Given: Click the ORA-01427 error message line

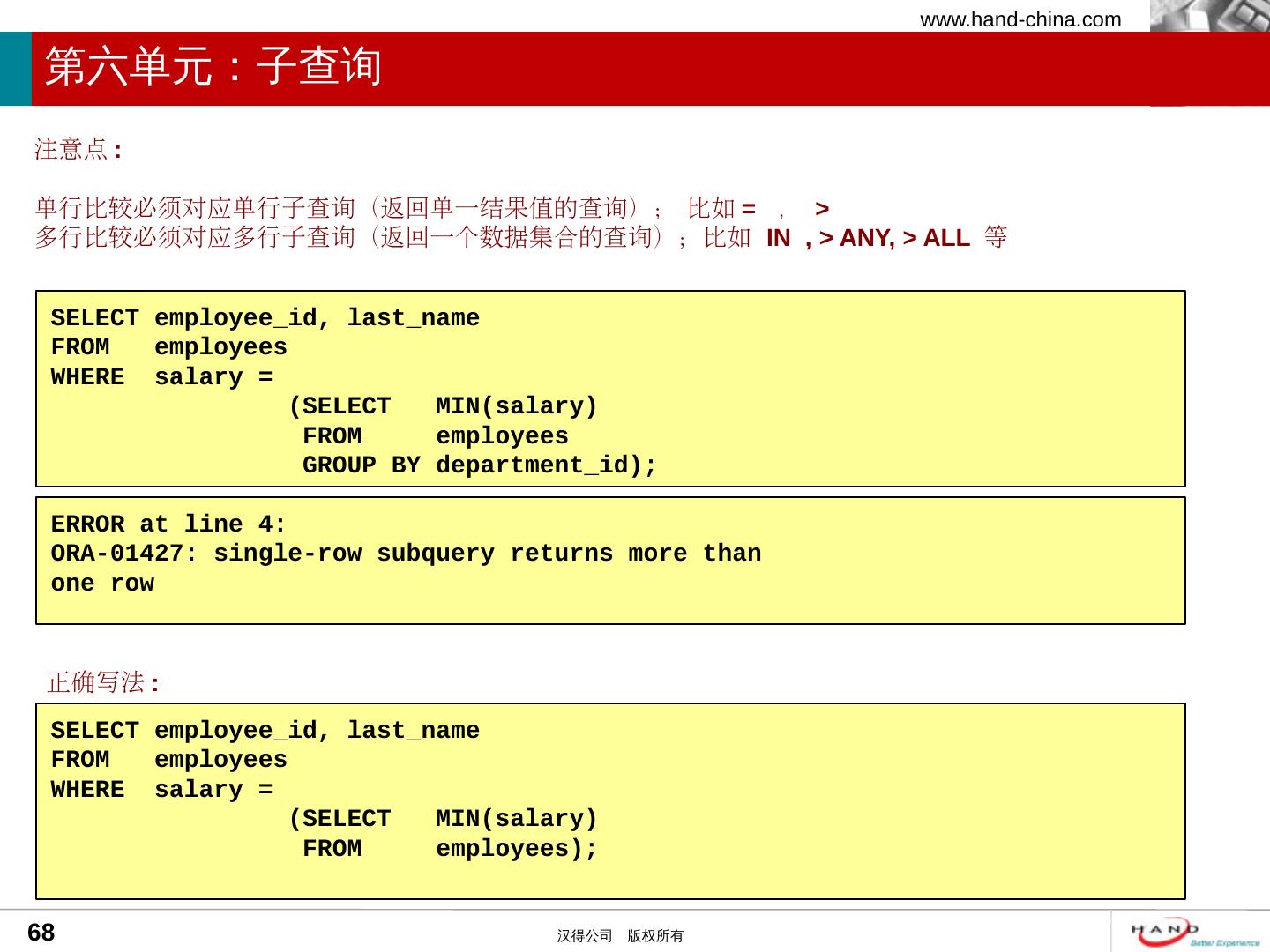Looking at the screenshot, I should pyautogui.click(x=406, y=554).
